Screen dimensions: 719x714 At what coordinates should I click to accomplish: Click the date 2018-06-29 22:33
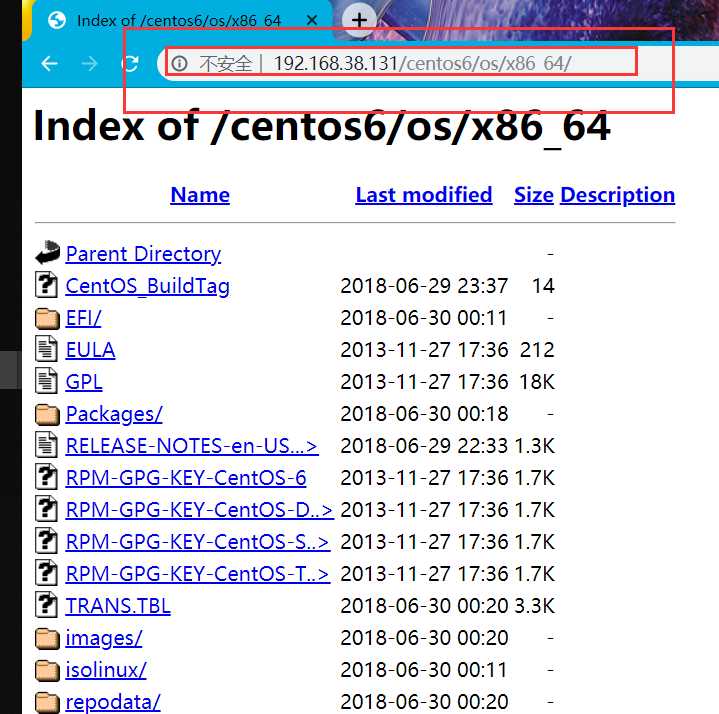(x=424, y=446)
